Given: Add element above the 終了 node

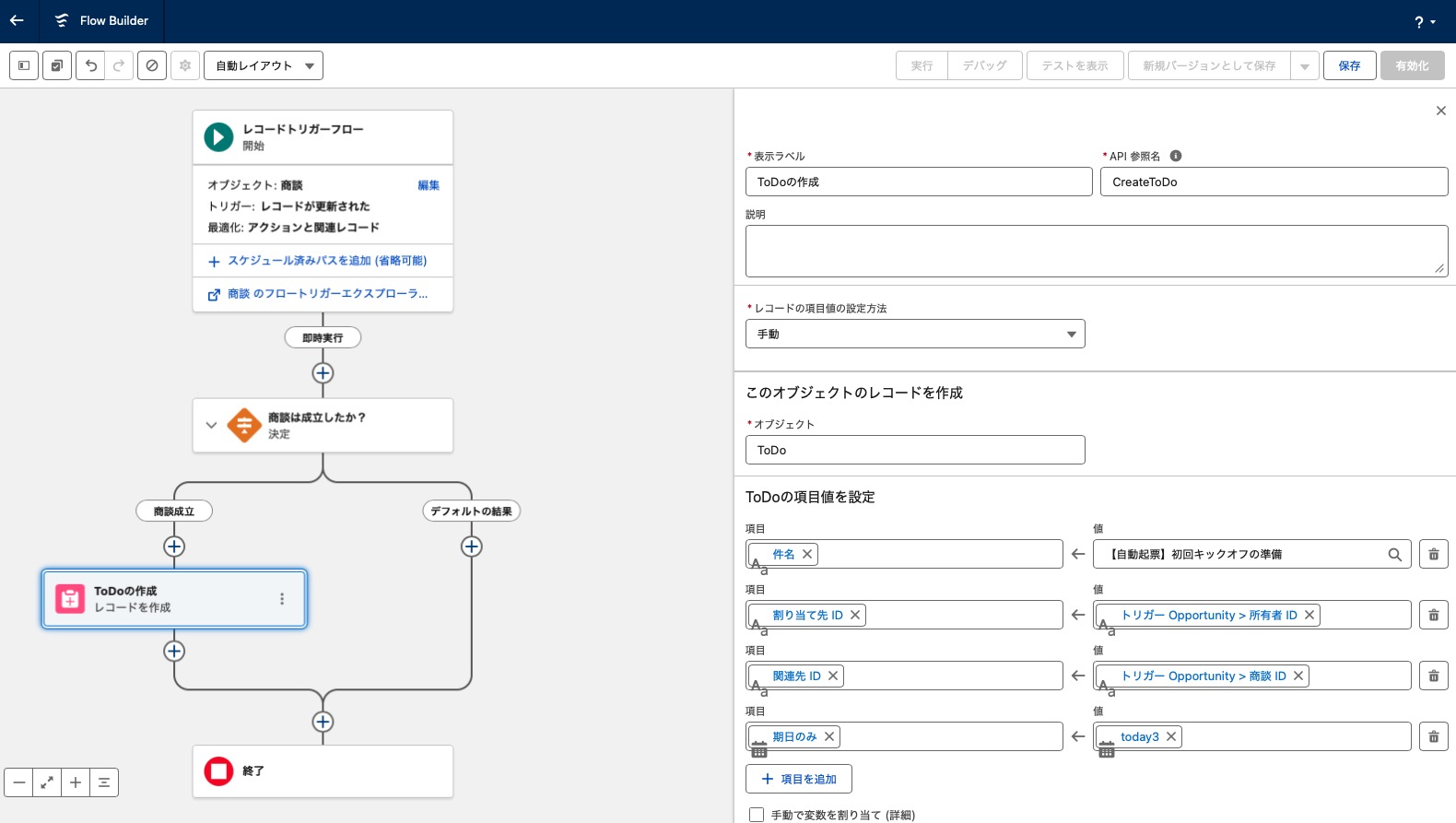Looking at the screenshot, I should pos(323,722).
